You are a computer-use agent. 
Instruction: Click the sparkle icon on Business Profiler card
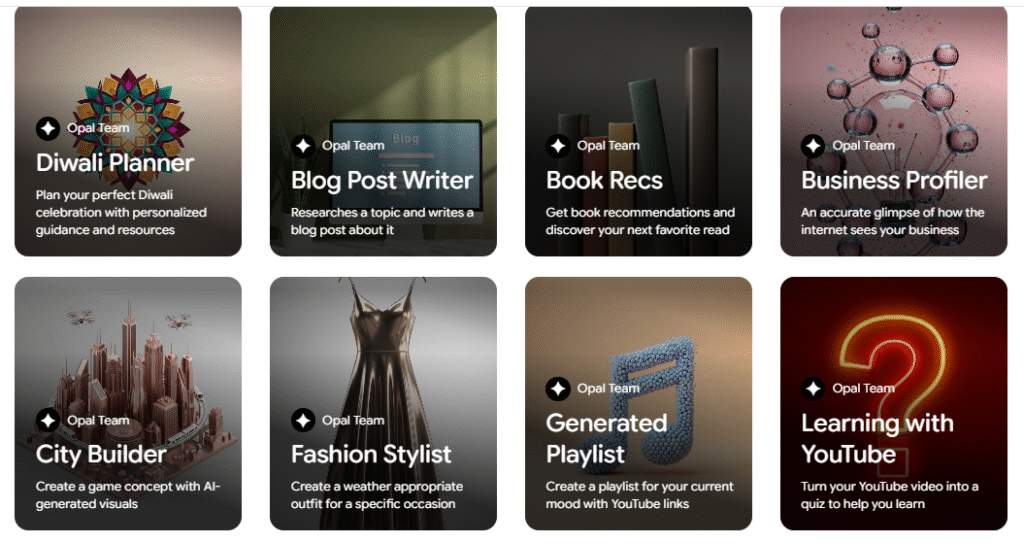click(813, 146)
